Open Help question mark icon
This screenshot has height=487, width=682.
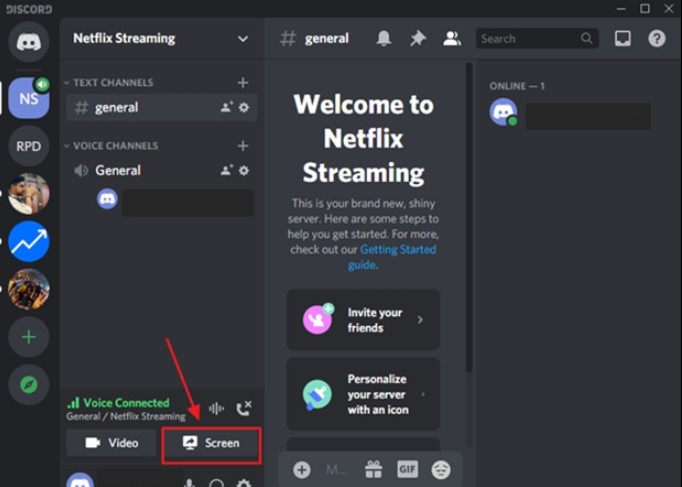[x=657, y=39]
